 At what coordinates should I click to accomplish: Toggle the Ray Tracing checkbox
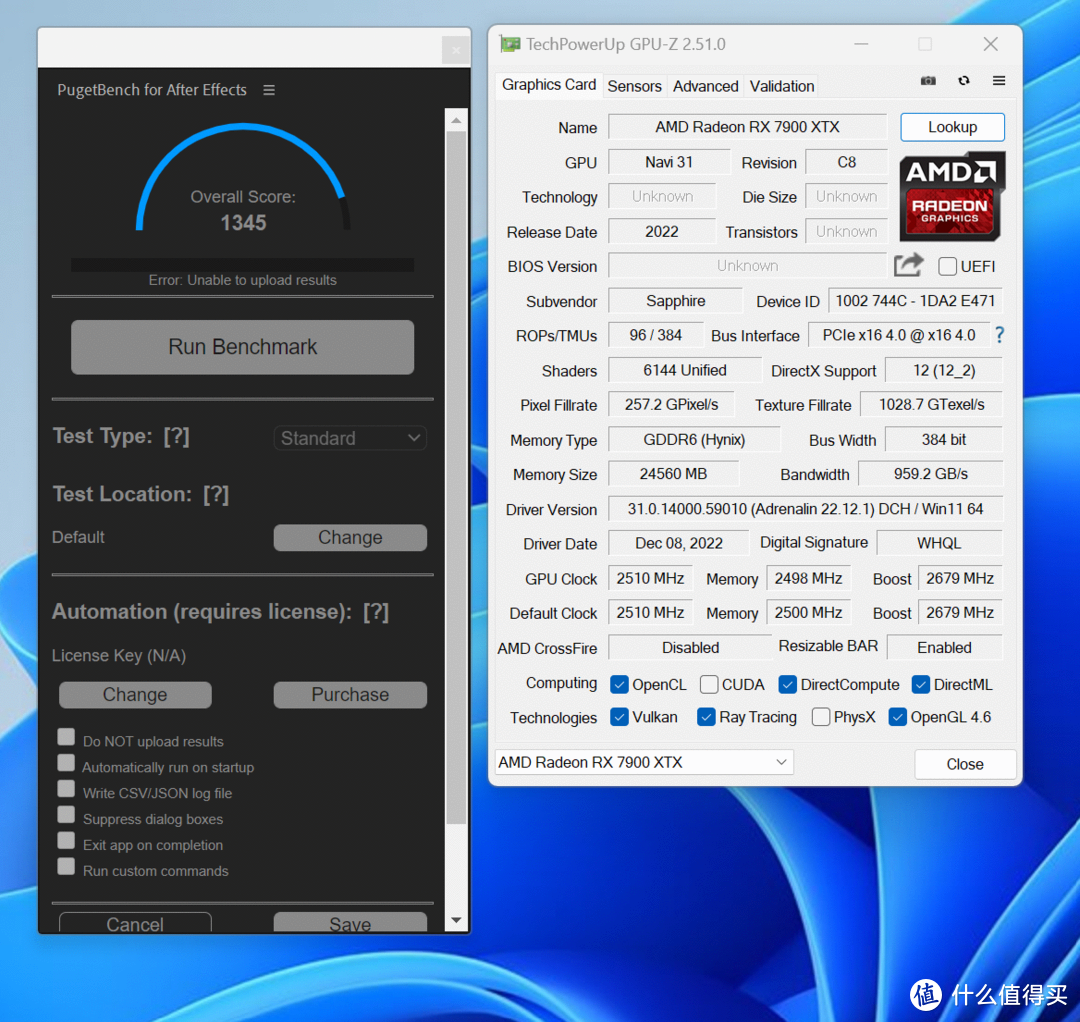click(706, 717)
